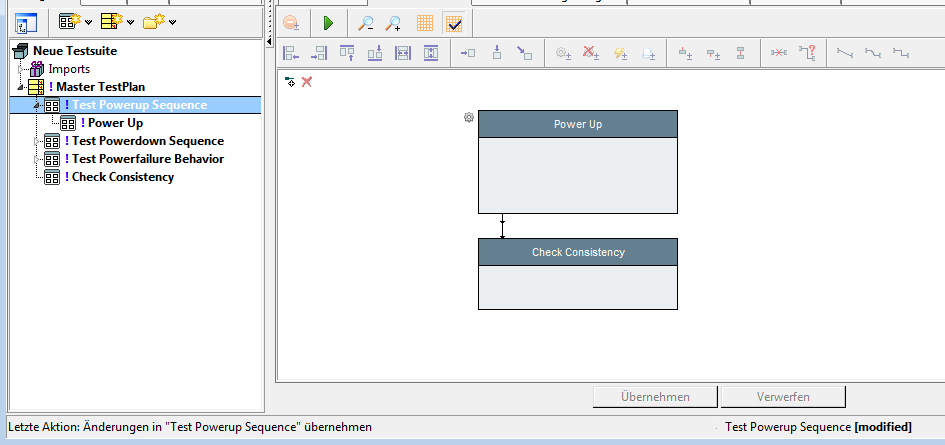The height and width of the screenshot is (445, 945).
Task: Open the new test sequence dropdown arrow
Action: click(89, 22)
